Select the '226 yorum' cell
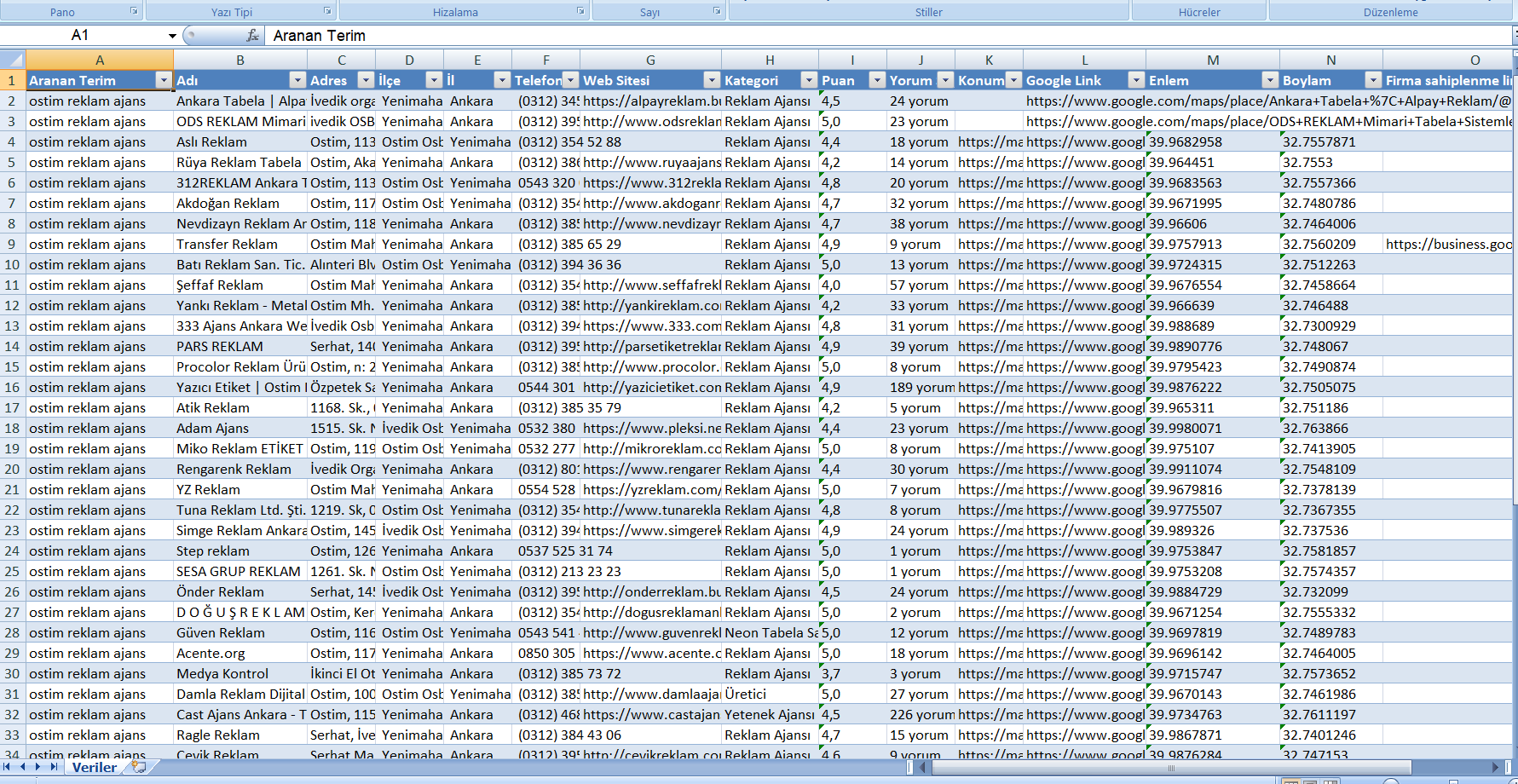 pos(921,714)
